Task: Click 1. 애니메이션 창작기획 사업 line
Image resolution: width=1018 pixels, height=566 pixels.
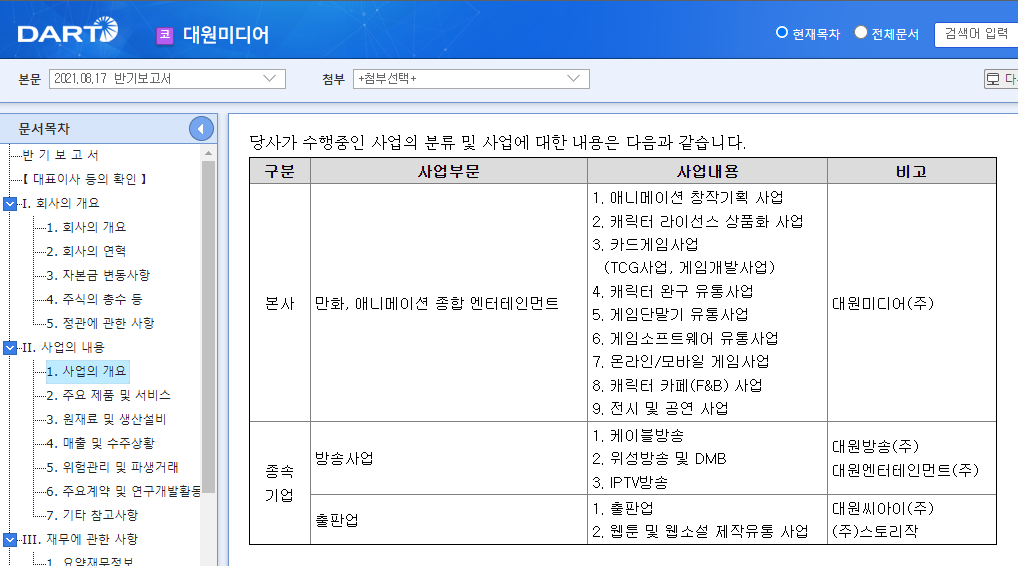Action: (x=688, y=197)
